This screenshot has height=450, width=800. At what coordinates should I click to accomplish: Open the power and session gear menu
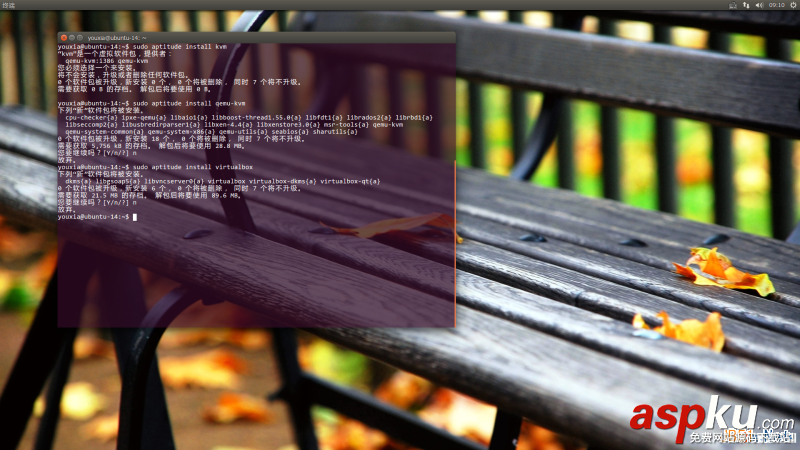pos(794,5)
